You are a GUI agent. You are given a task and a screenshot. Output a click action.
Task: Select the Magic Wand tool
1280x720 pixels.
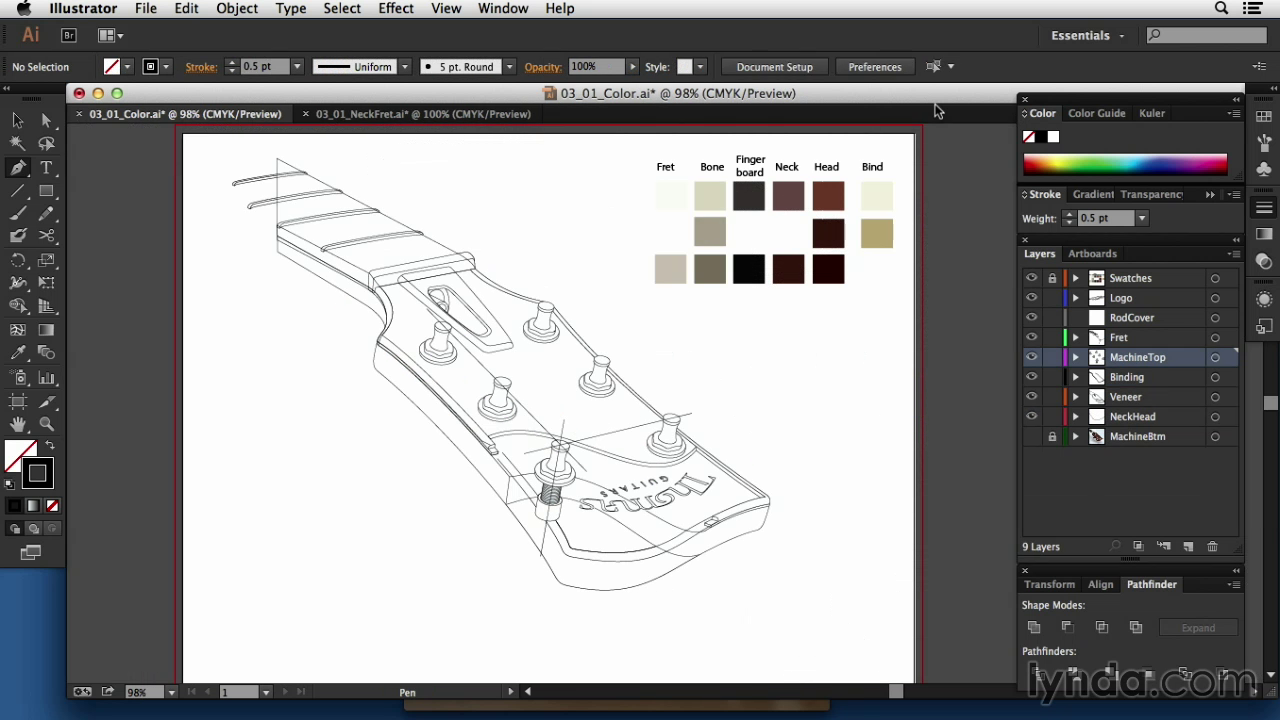coord(18,144)
